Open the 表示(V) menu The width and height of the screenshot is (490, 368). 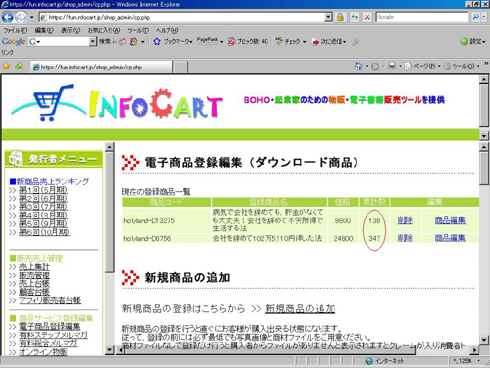(70, 30)
